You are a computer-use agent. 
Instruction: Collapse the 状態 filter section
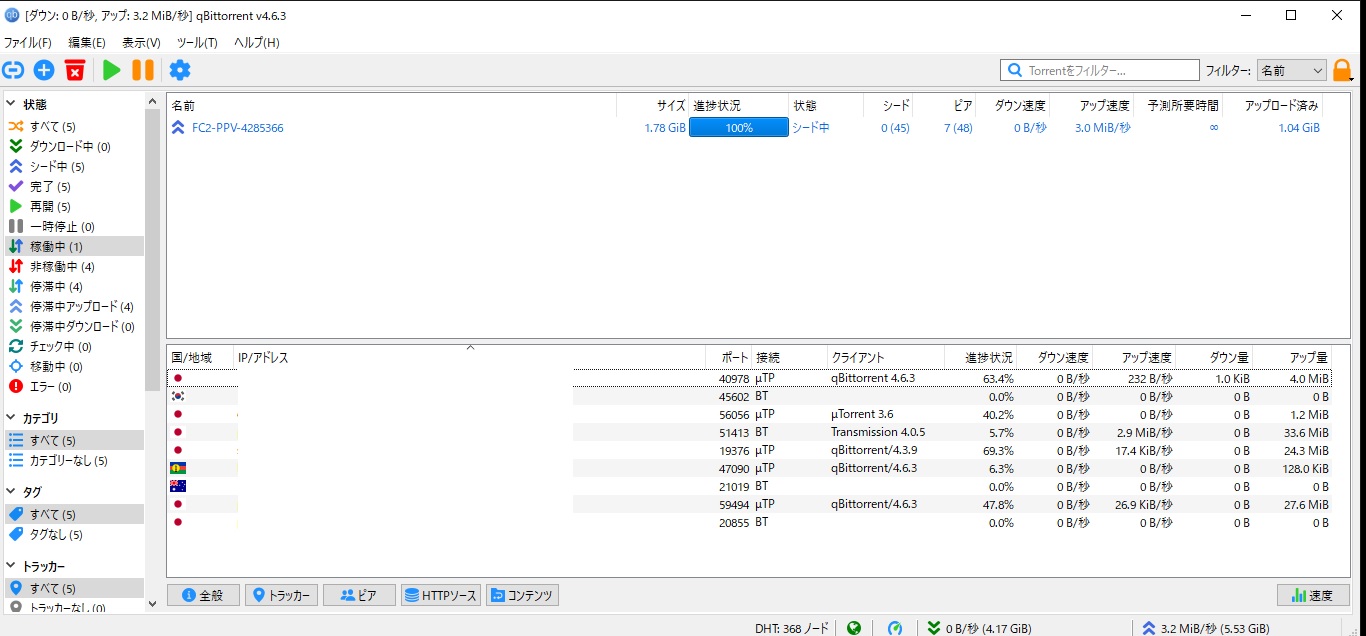coord(11,104)
